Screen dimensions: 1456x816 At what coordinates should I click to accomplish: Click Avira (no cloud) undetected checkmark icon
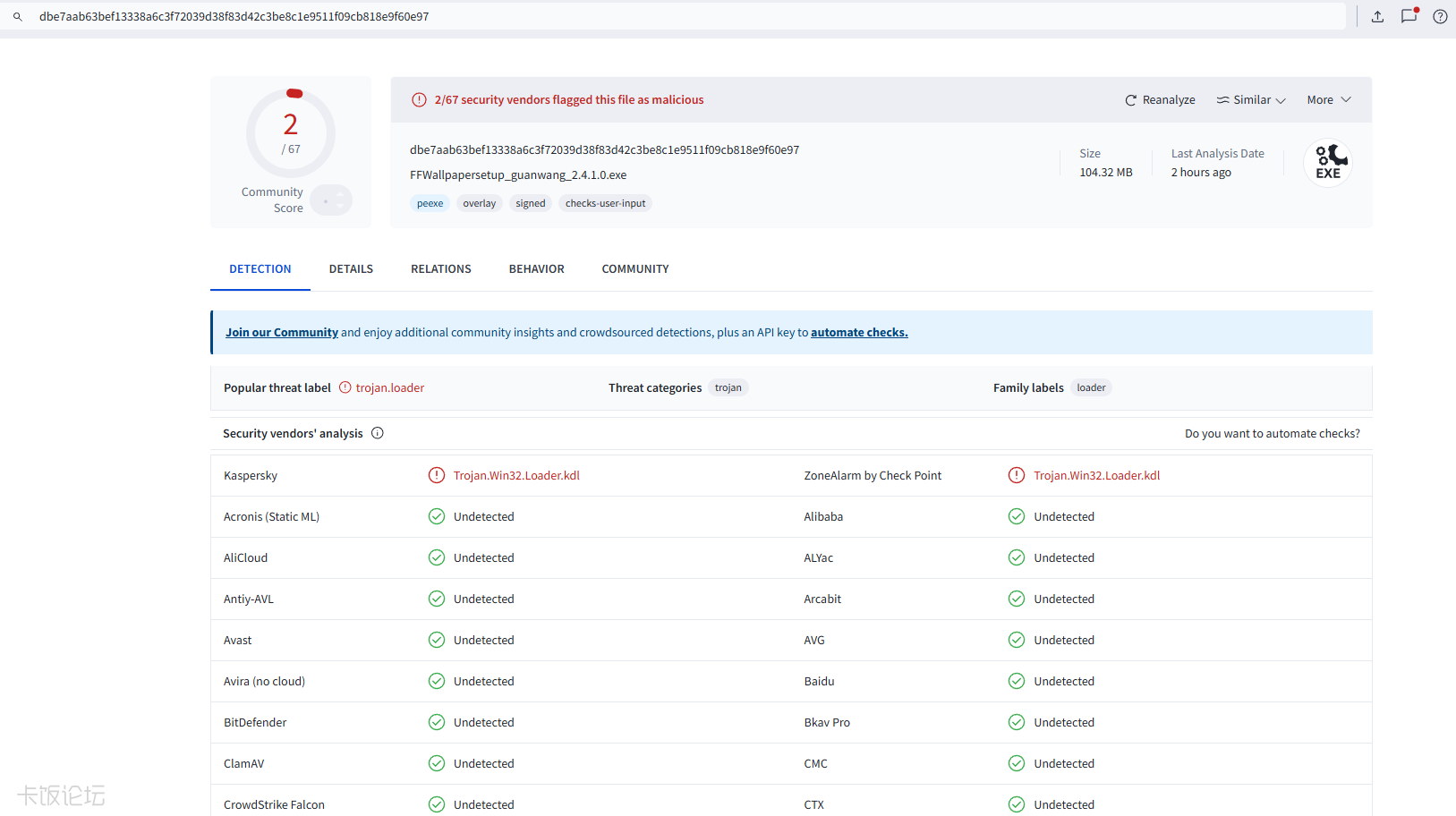coord(437,681)
